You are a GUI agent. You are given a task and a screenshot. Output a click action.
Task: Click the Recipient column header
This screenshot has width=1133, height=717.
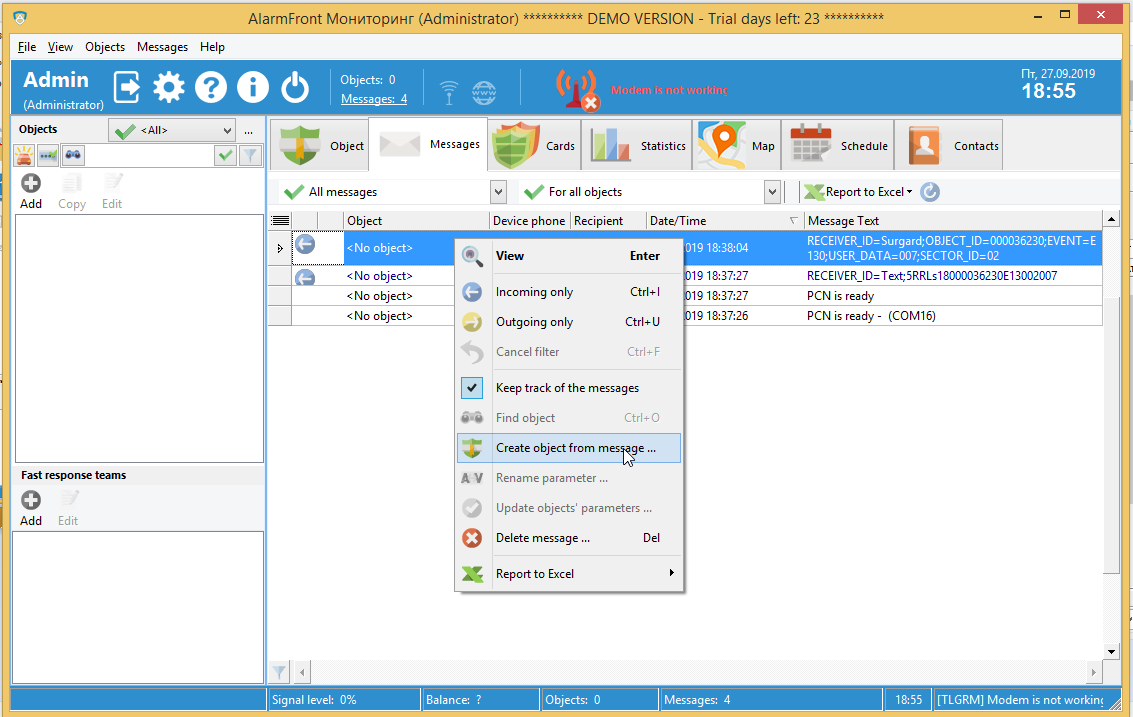[x=608, y=220]
